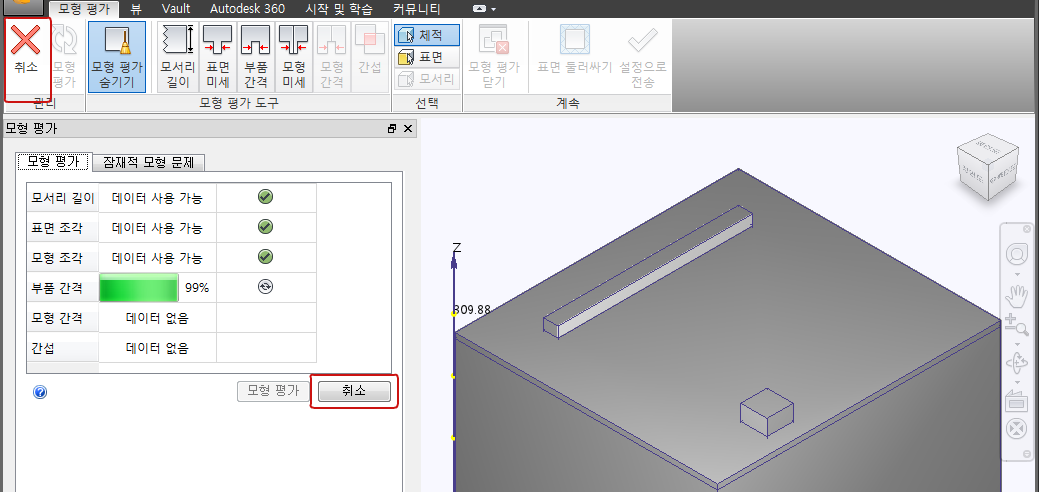
Task: Click the 부품 간격 row label
Action: (x=63, y=288)
